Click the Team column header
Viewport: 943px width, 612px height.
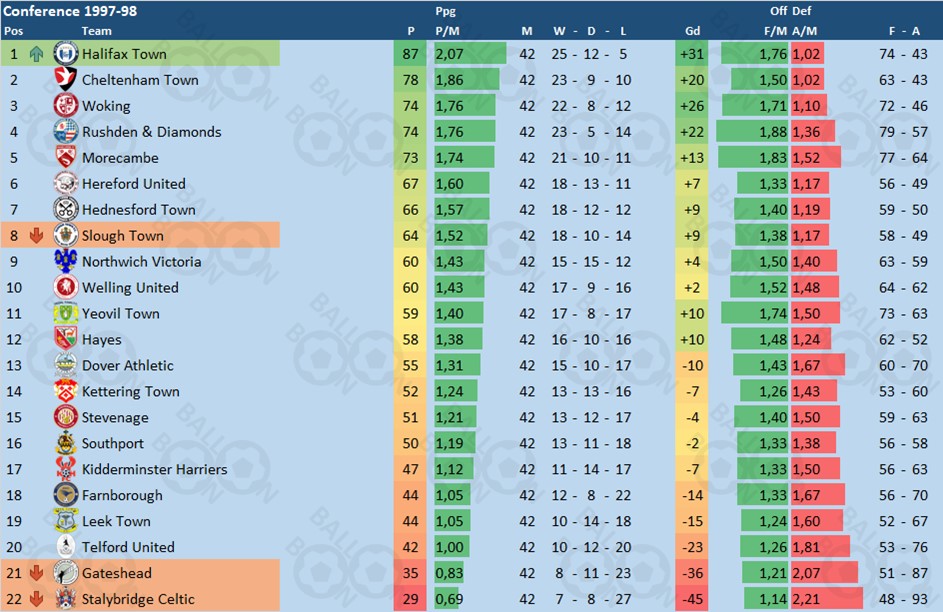point(96,31)
